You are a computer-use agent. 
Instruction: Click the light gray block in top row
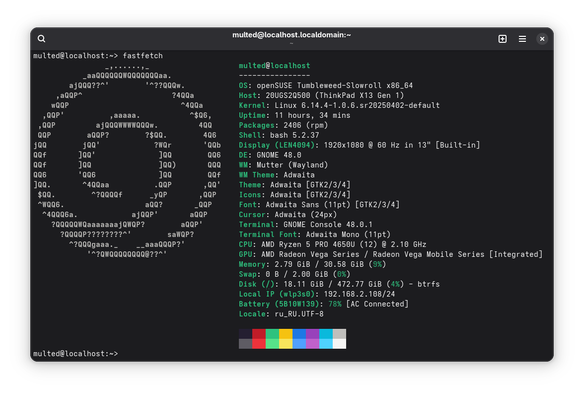[339, 334]
